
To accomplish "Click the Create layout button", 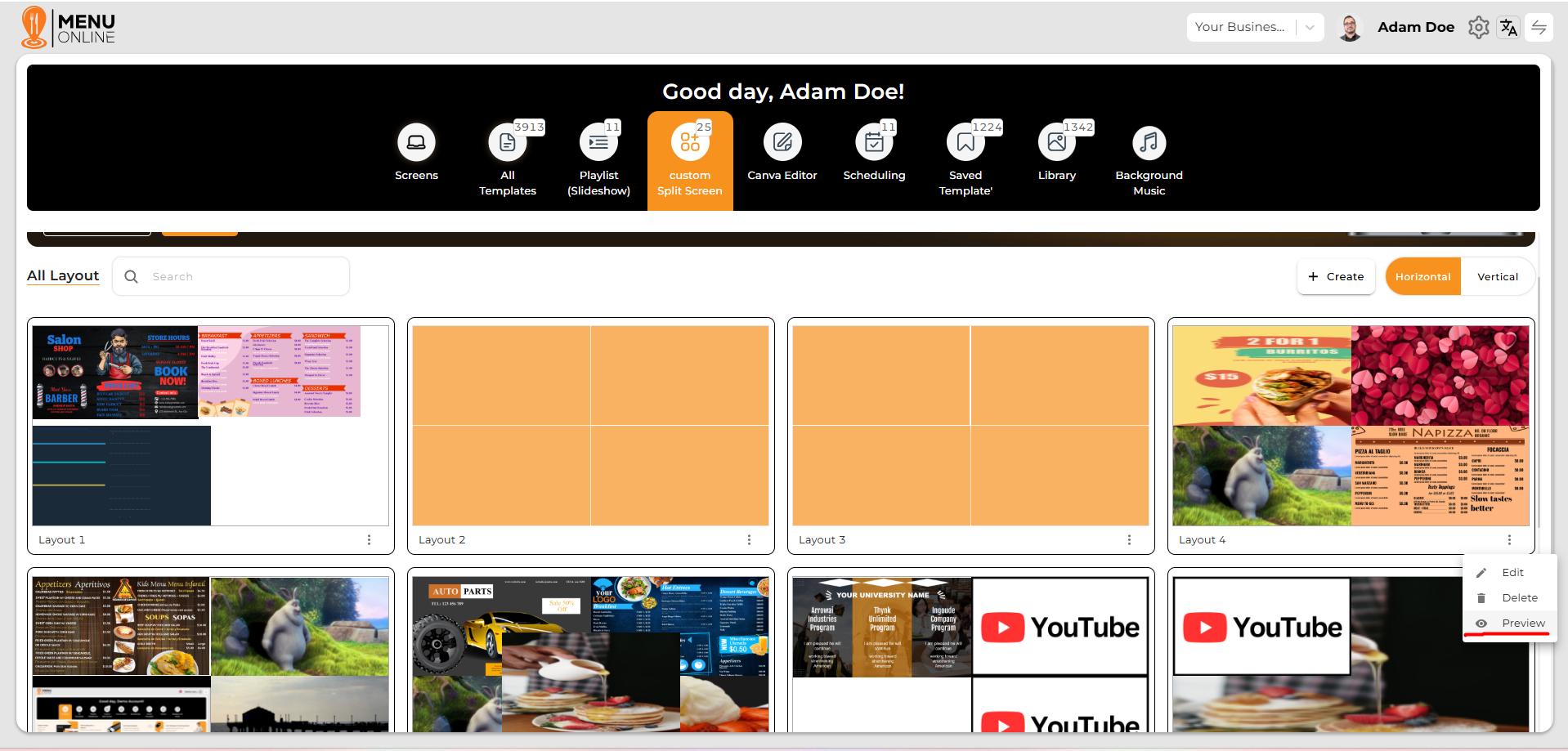I will point(1336,277).
